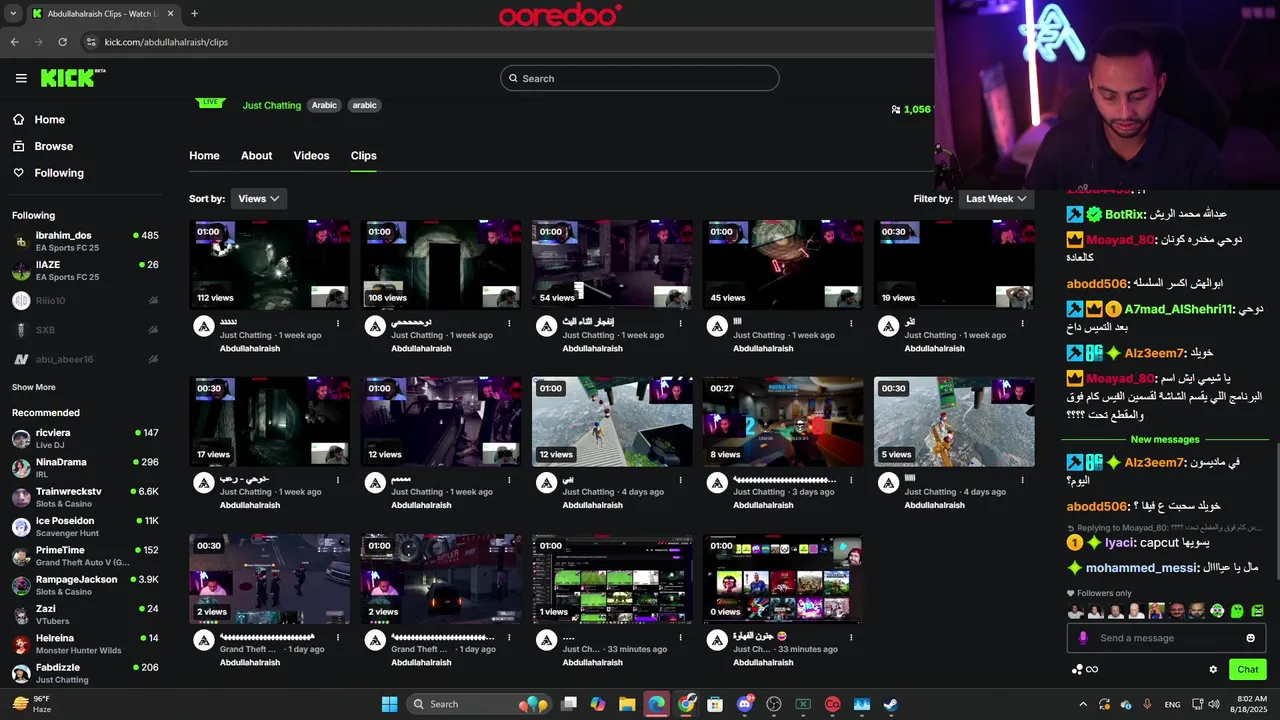This screenshot has width=1280, height=720.
Task: Open recommended channel RampageJackson
Action: tap(85, 585)
